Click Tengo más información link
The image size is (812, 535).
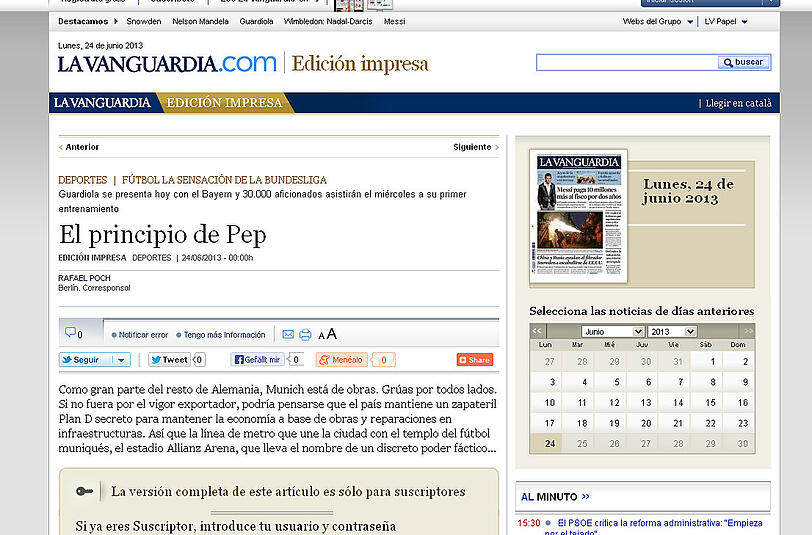click(224, 335)
